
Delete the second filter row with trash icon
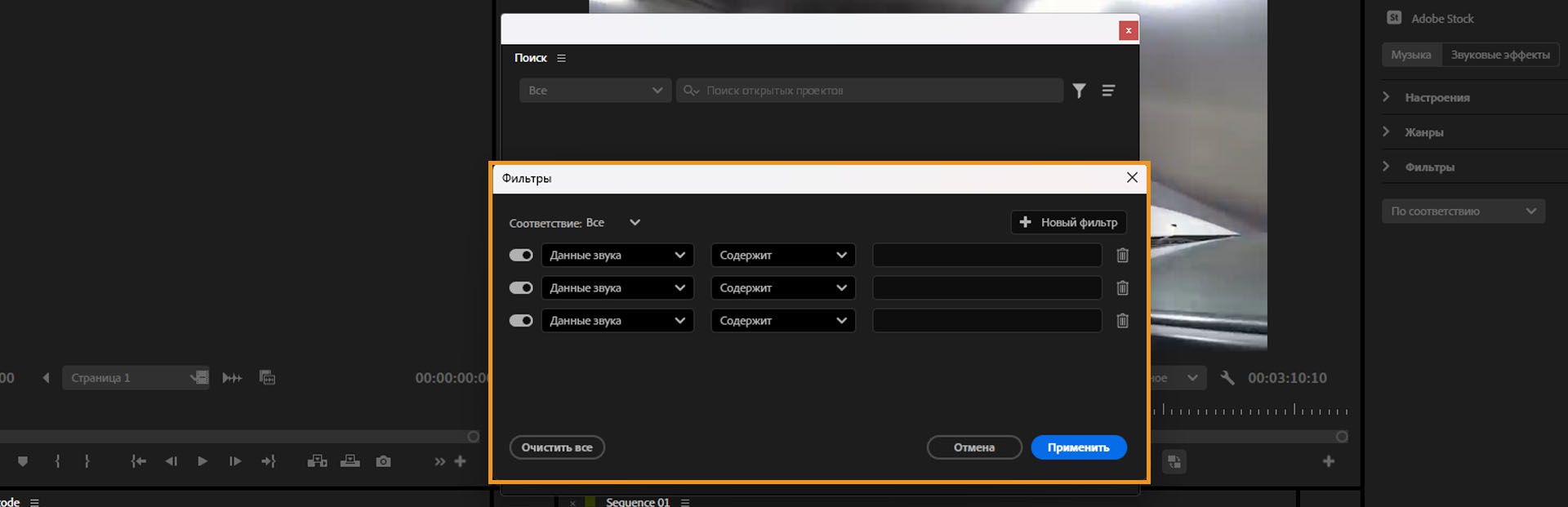[1123, 288]
